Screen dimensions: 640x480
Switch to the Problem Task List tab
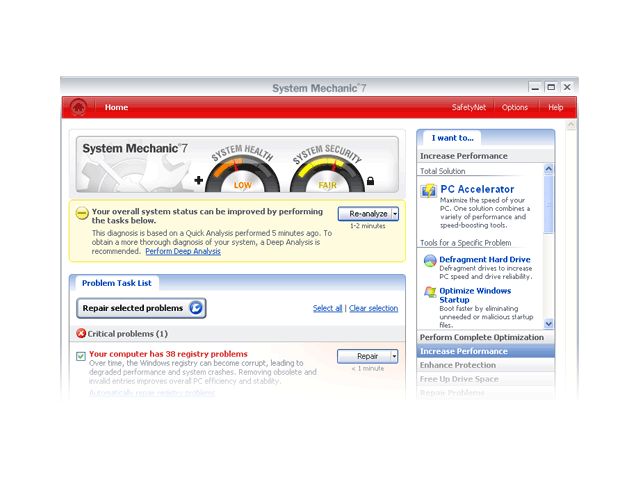(x=116, y=283)
